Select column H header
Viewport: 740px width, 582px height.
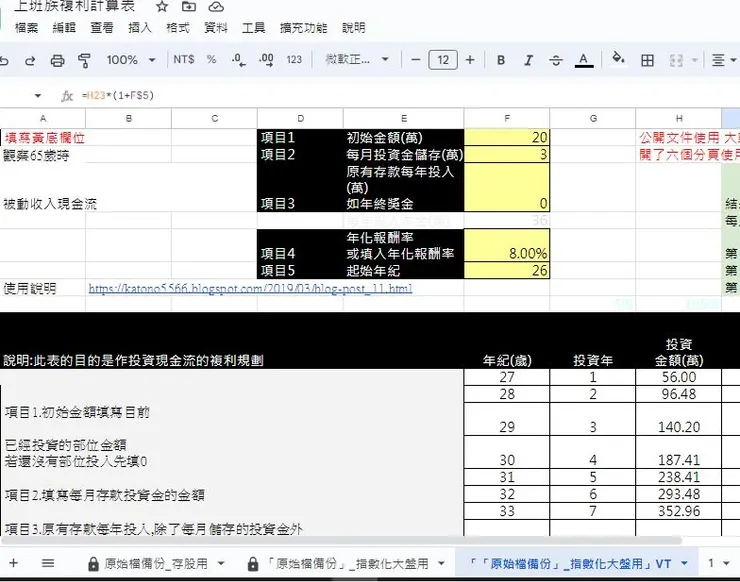pyautogui.click(x=679, y=118)
